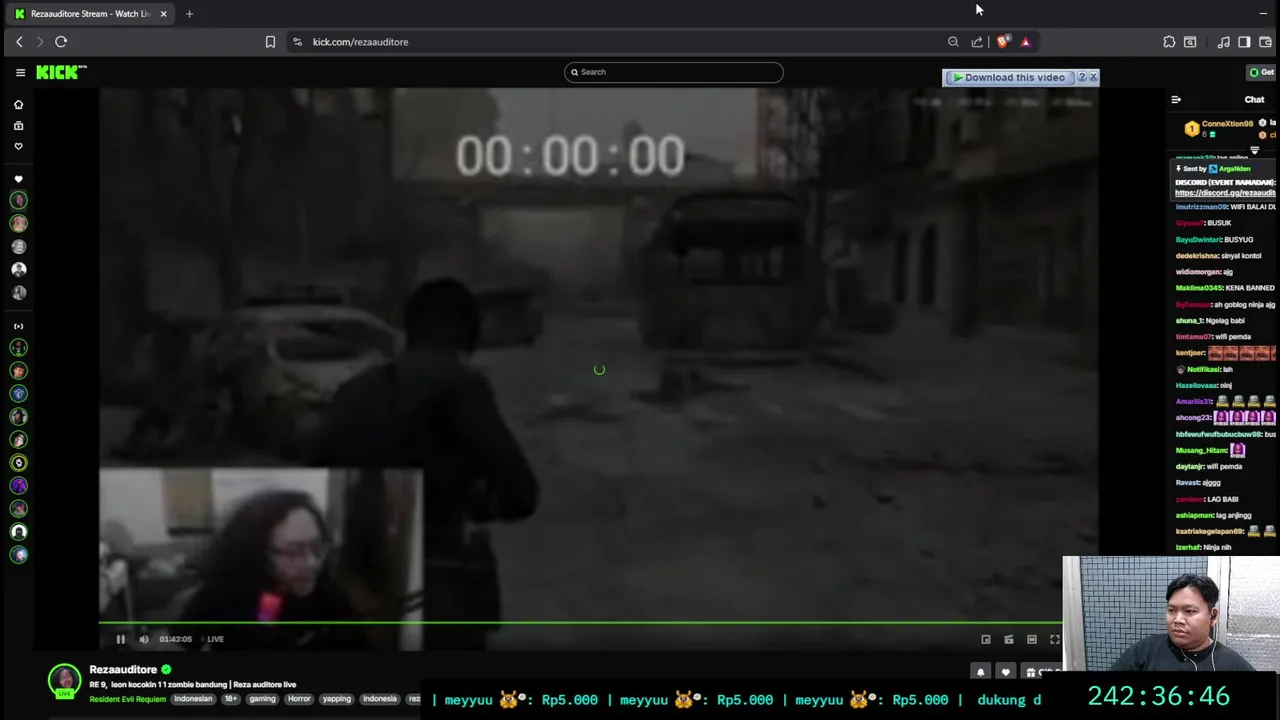Image resolution: width=1280 pixels, height=720 pixels.
Task: Click ConneXtion98 in the chat leaderboard
Action: 1227,124
